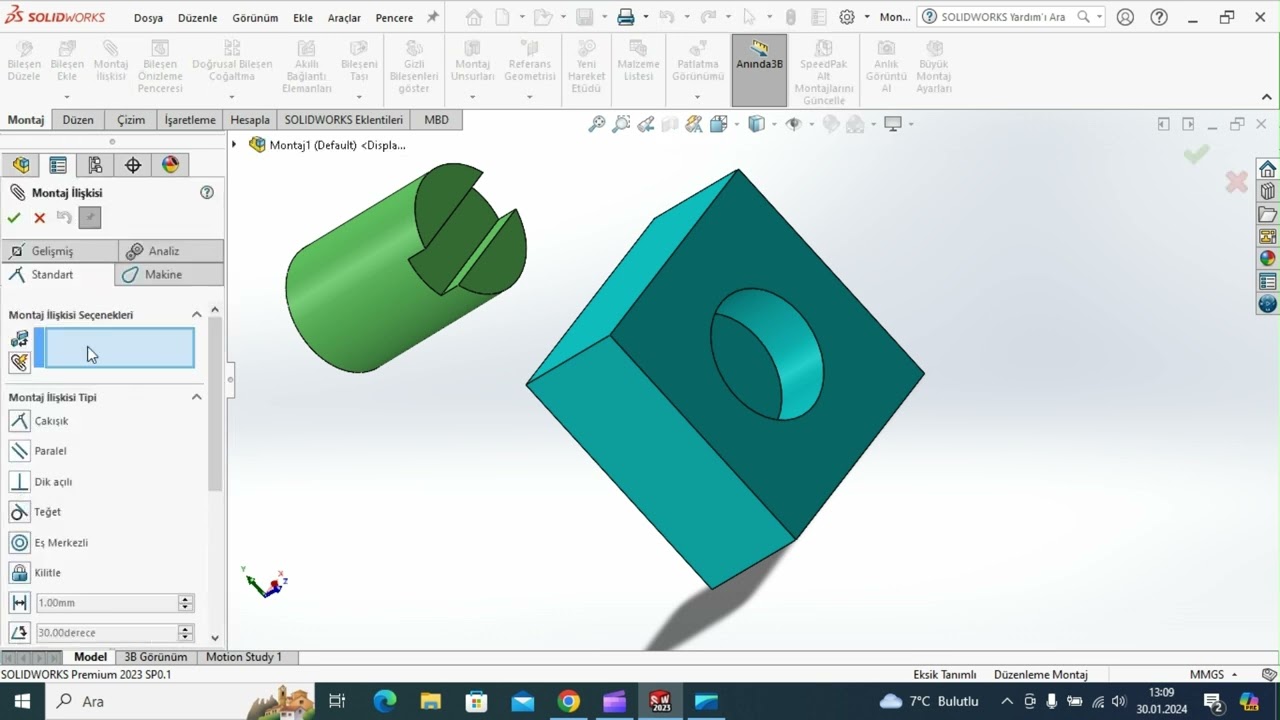Collapse the Montaj İlişkisi Tipi section

196,397
